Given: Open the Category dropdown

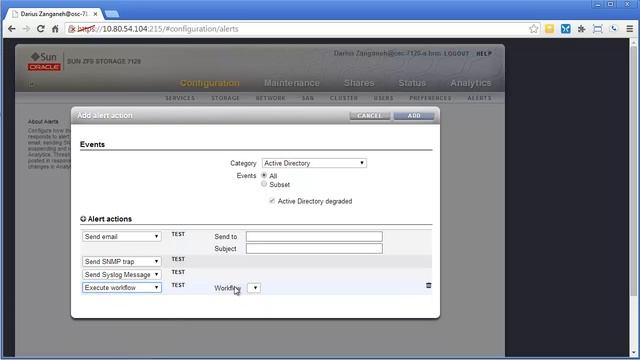Looking at the screenshot, I should click(314, 163).
